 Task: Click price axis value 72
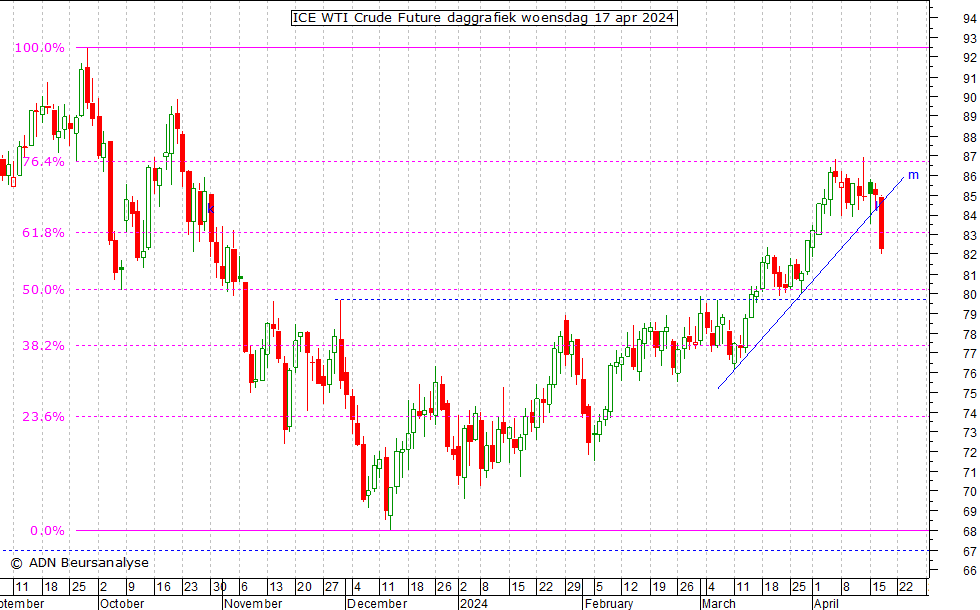tap(969, 452)
